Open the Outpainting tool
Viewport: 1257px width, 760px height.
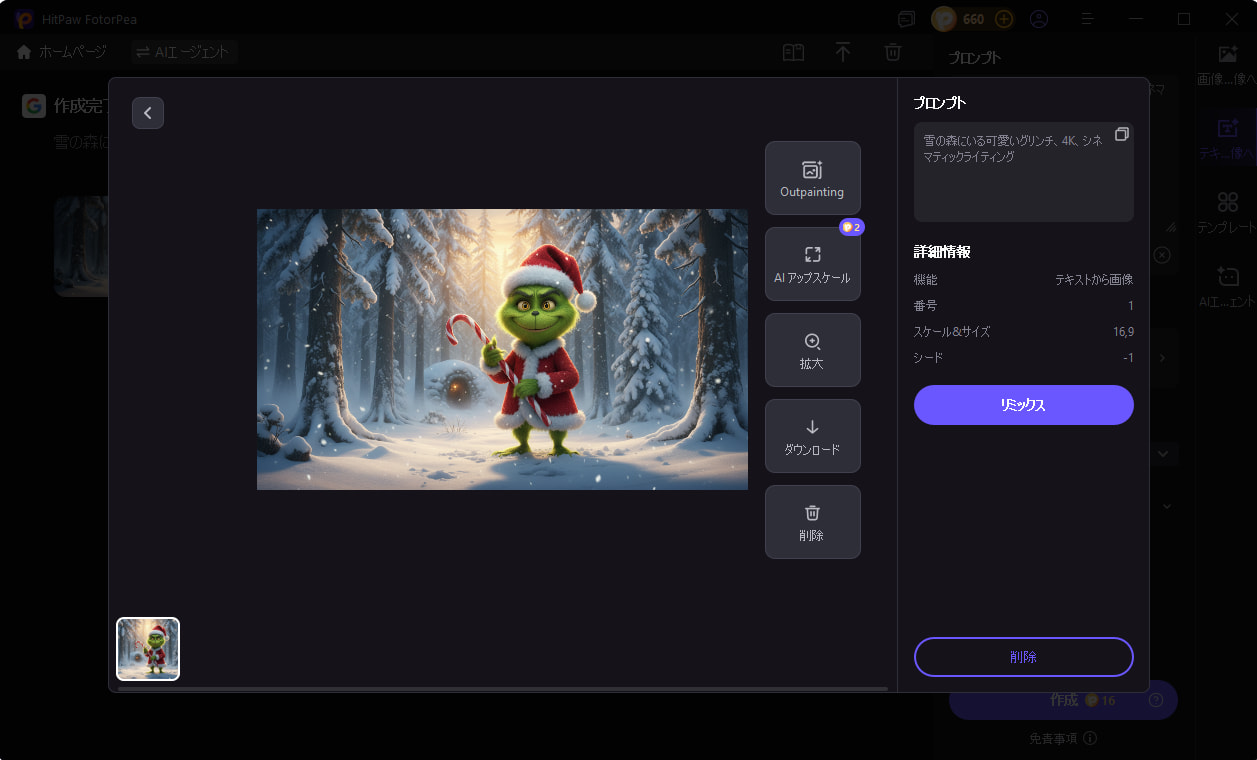coord(812,178)
